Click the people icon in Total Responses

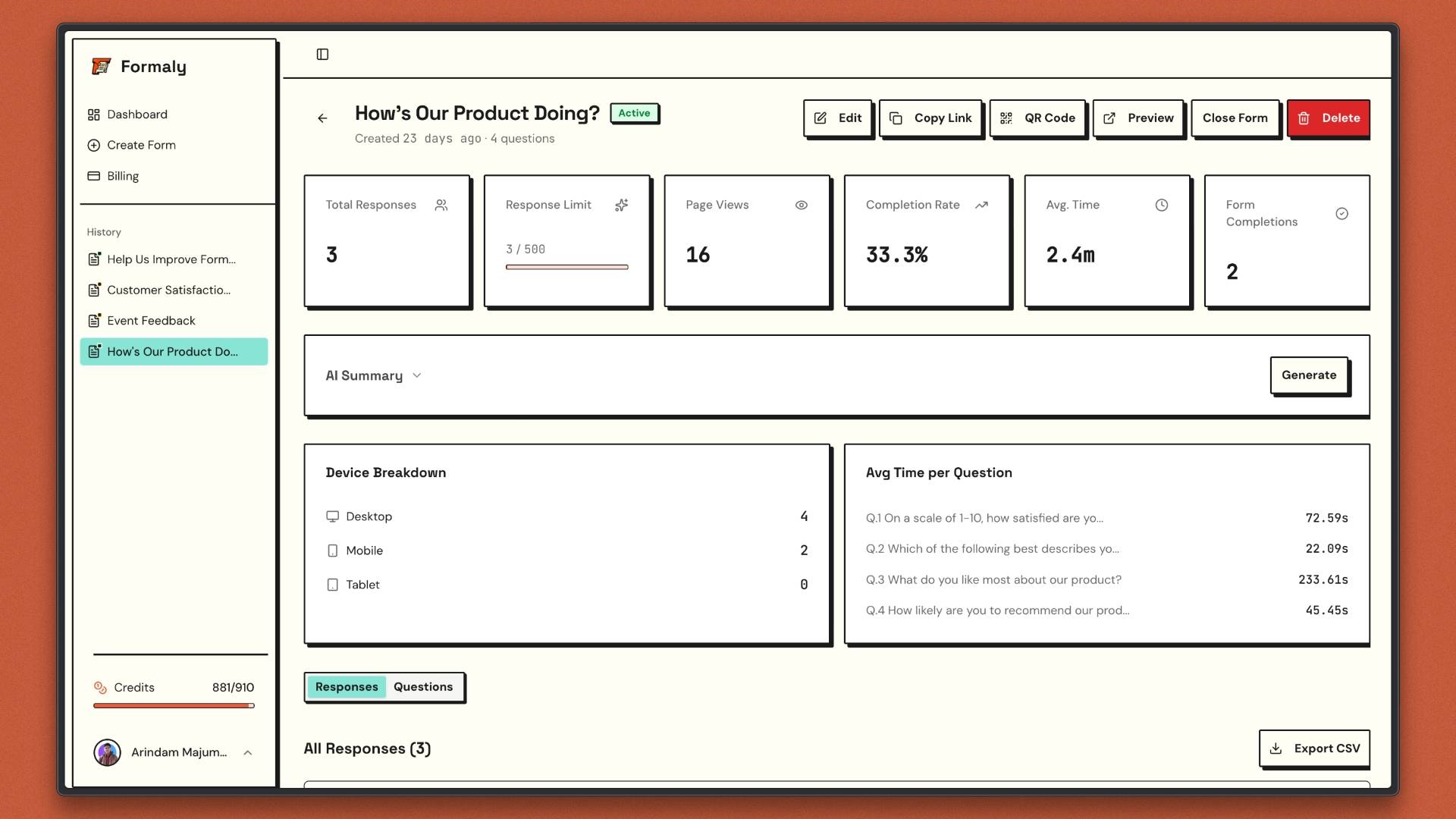441,206
